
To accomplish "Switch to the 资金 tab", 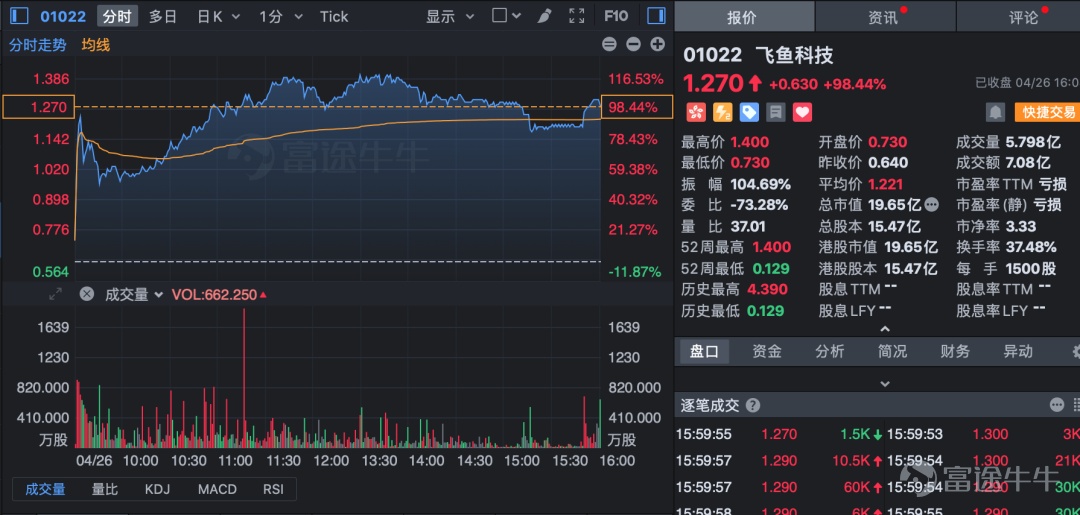I will coord(767,352).
